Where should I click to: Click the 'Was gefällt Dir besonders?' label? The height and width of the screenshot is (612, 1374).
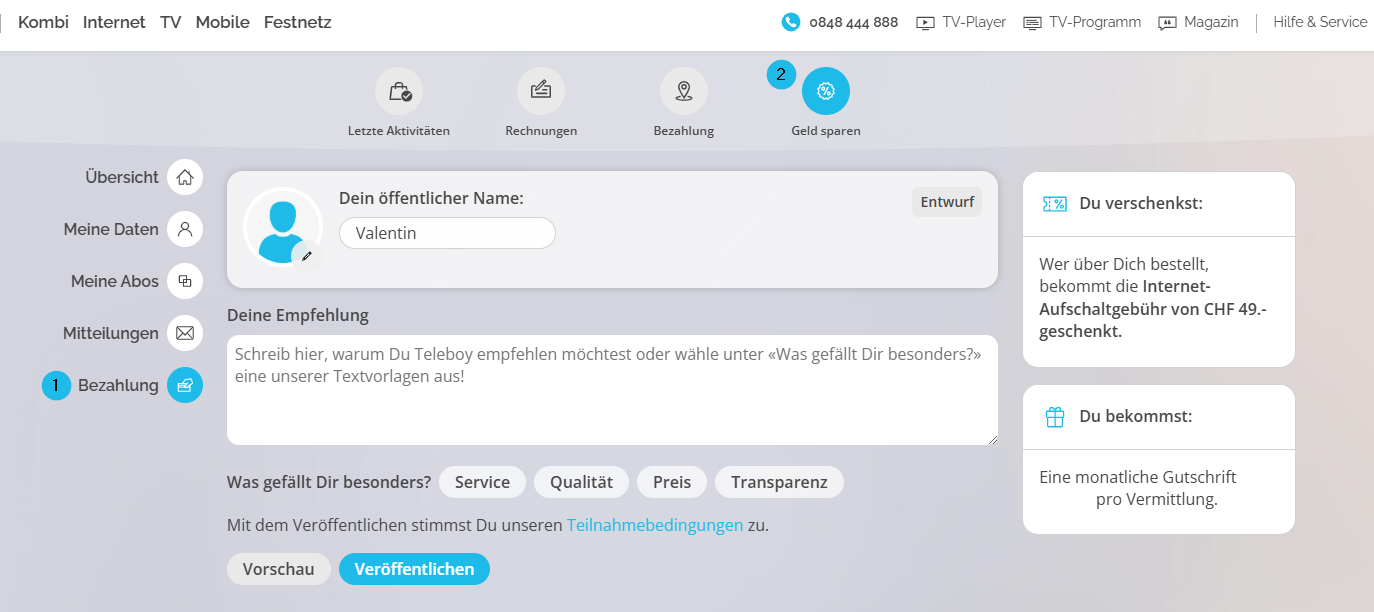pos(329,482)
